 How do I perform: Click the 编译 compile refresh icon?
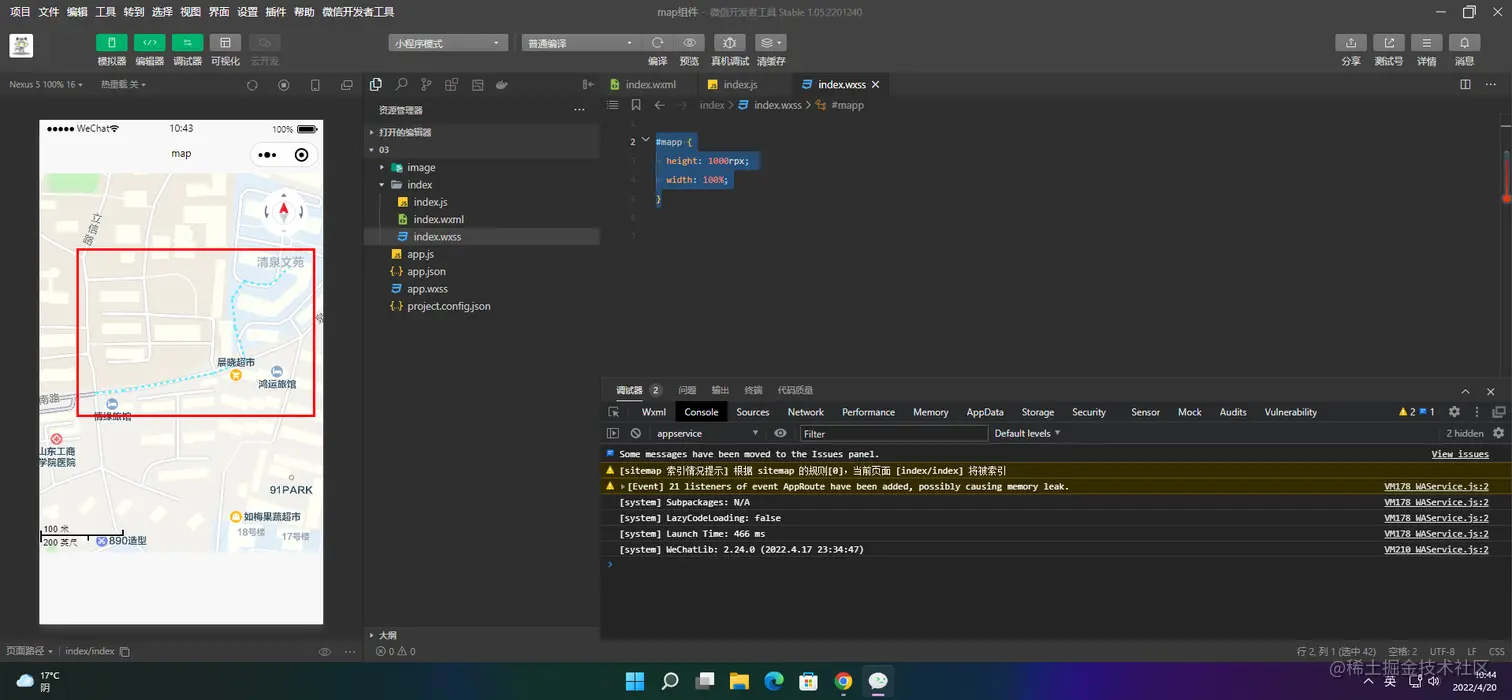(657, 43)
